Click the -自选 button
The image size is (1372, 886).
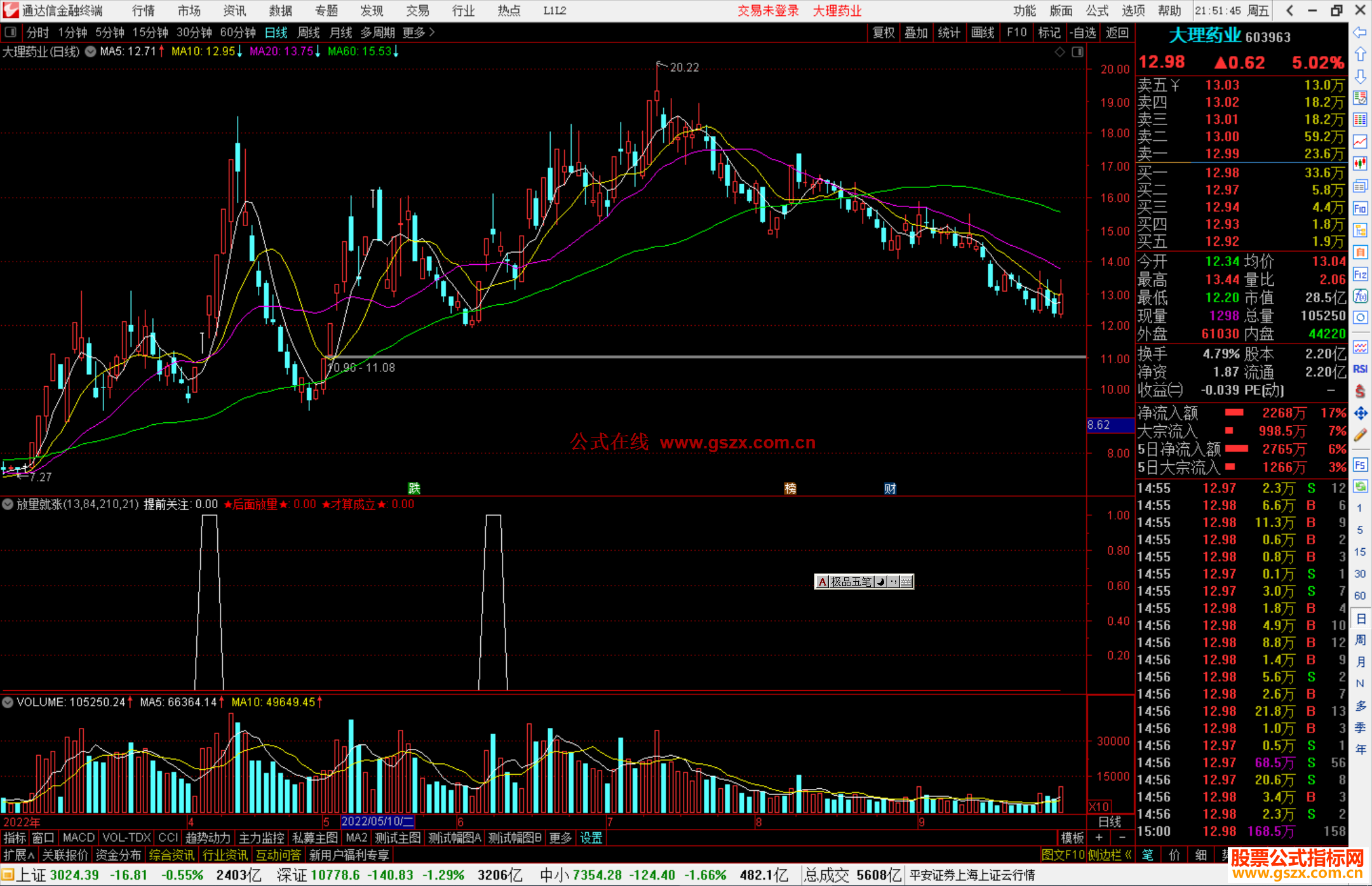(x=1082, y=32)
